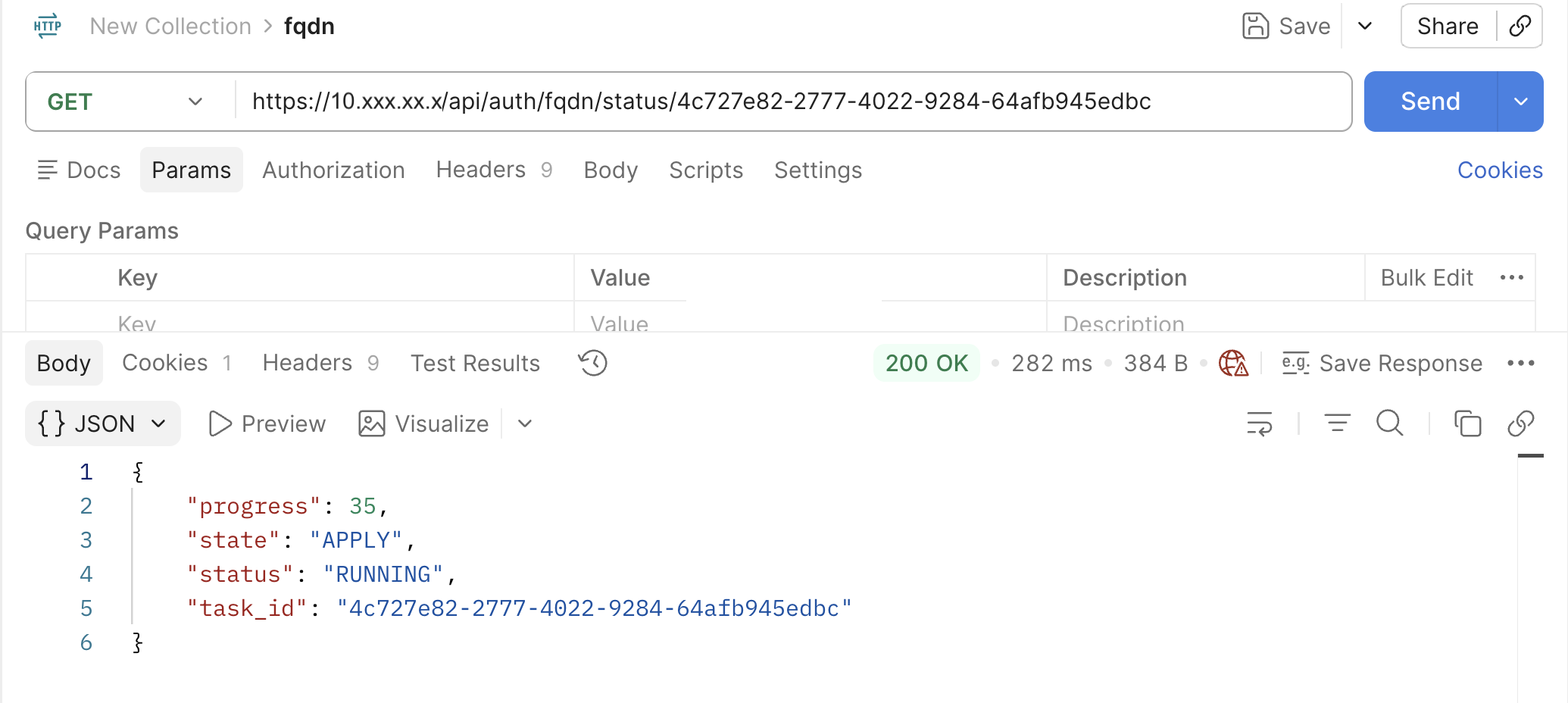The width and height of the screenshot is (1568, 703).
Task: Click the Send button
Action: (x=1430, y=102)
